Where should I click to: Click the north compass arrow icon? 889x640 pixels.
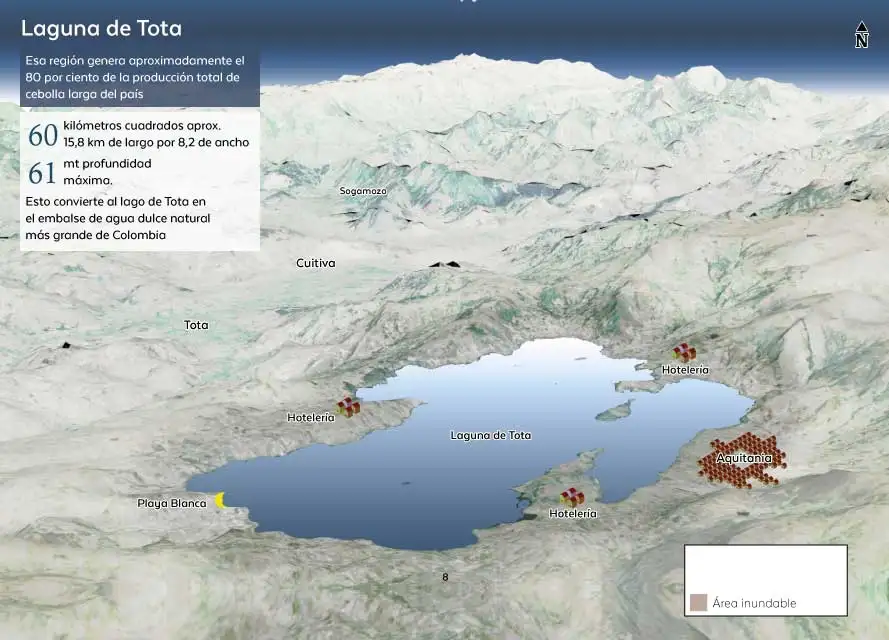[x=861, y=35]
